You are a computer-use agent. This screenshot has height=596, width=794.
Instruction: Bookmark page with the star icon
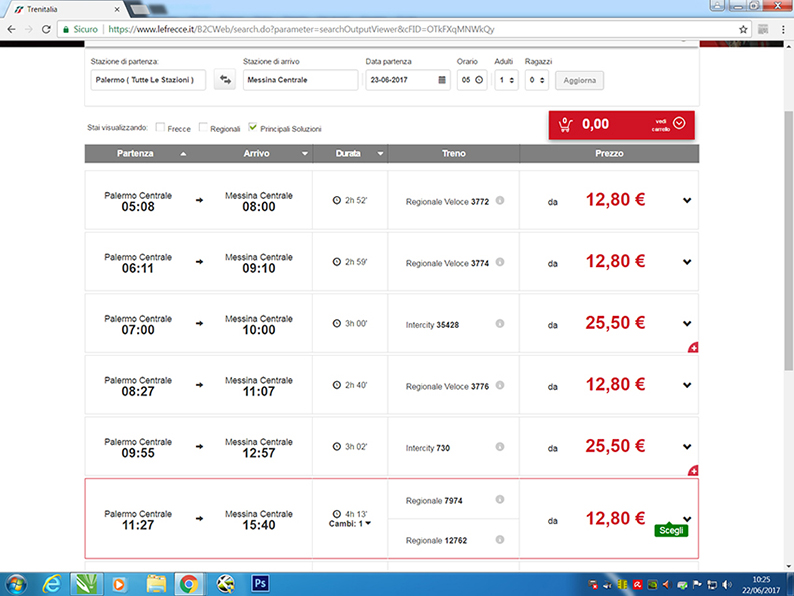click(743, 30)
